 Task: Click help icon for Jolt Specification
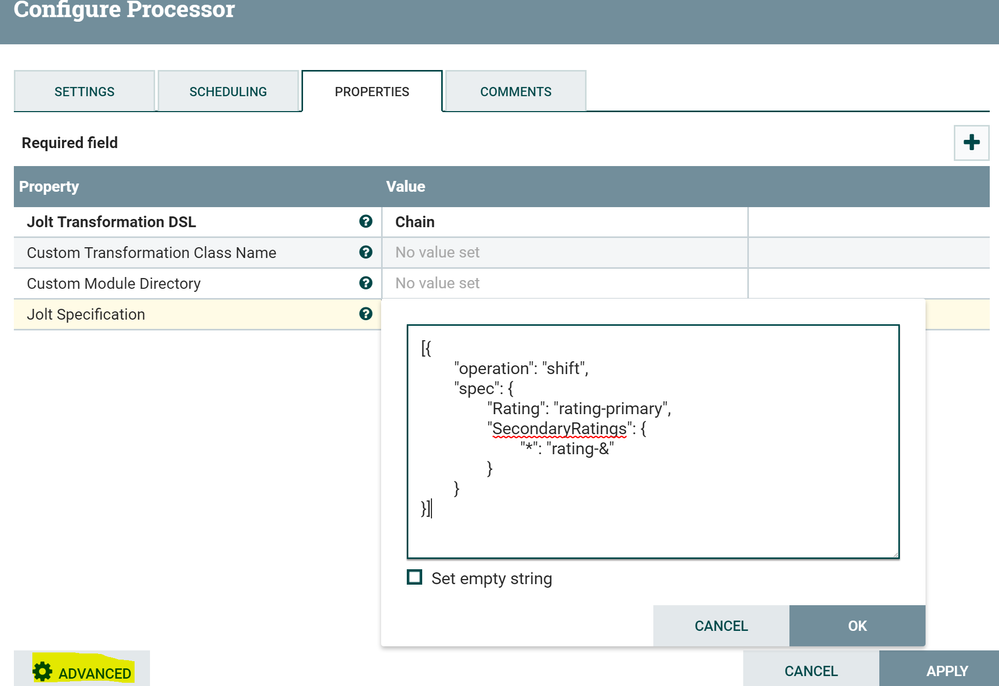point(366,314)
